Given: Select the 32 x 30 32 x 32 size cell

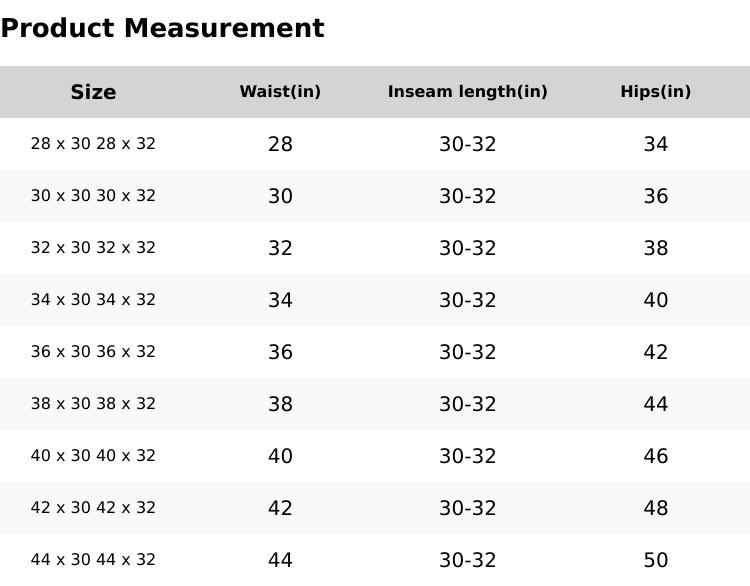Looking at the screenshot, I should click(93, 248).
